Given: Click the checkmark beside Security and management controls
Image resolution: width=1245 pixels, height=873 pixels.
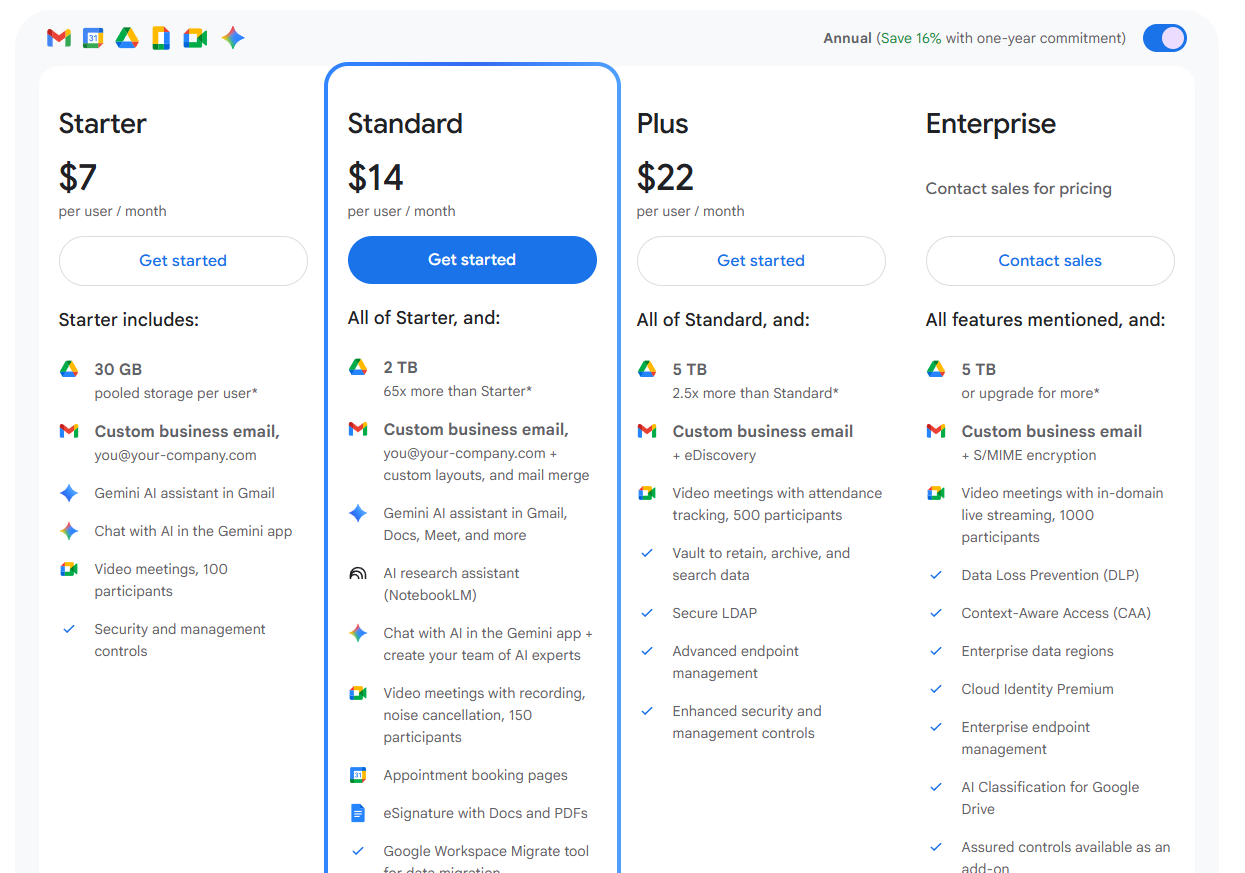Looking at the screenshot, I should 69,629.
